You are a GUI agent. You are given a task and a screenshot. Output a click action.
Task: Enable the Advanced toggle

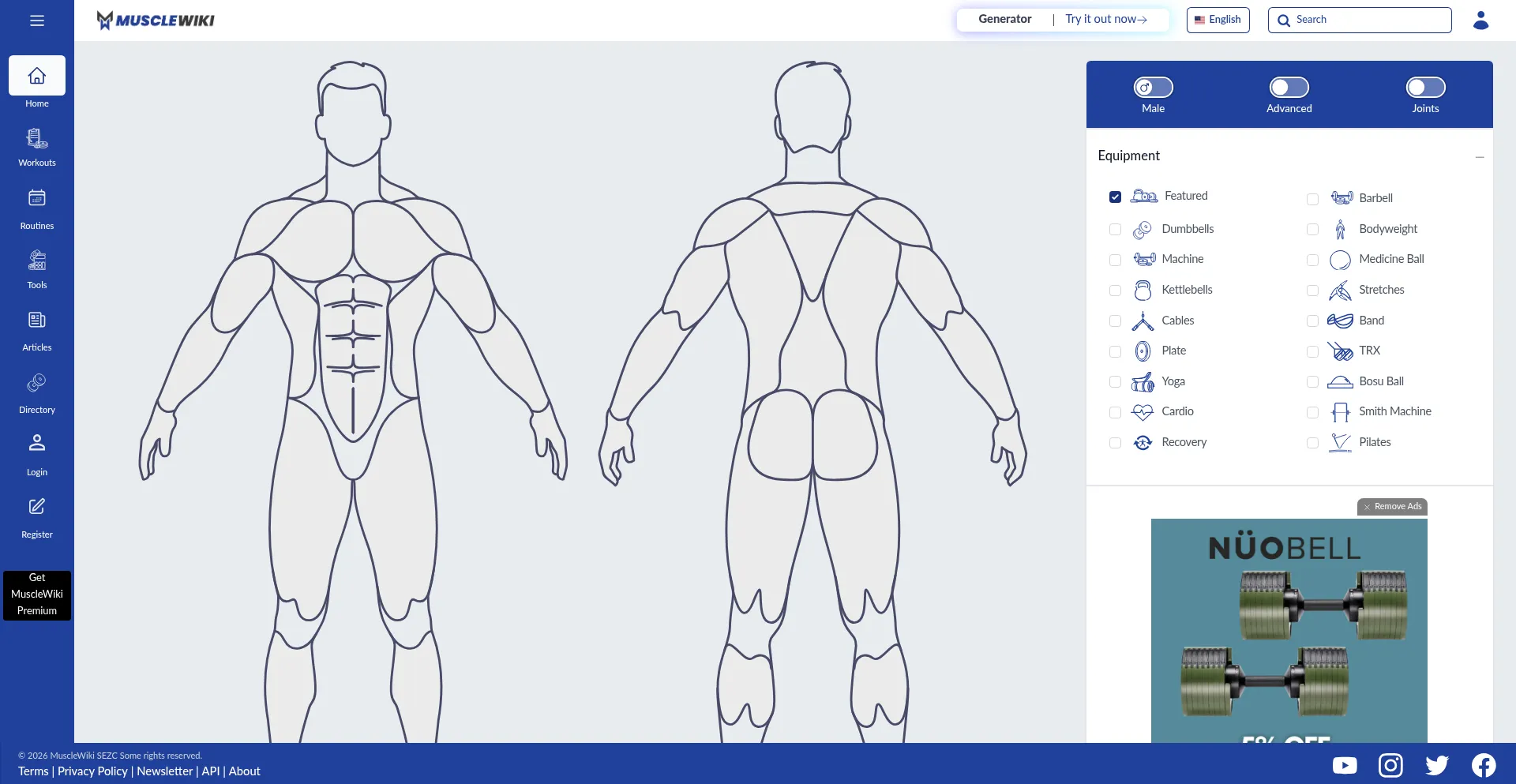coord(1289,87)
